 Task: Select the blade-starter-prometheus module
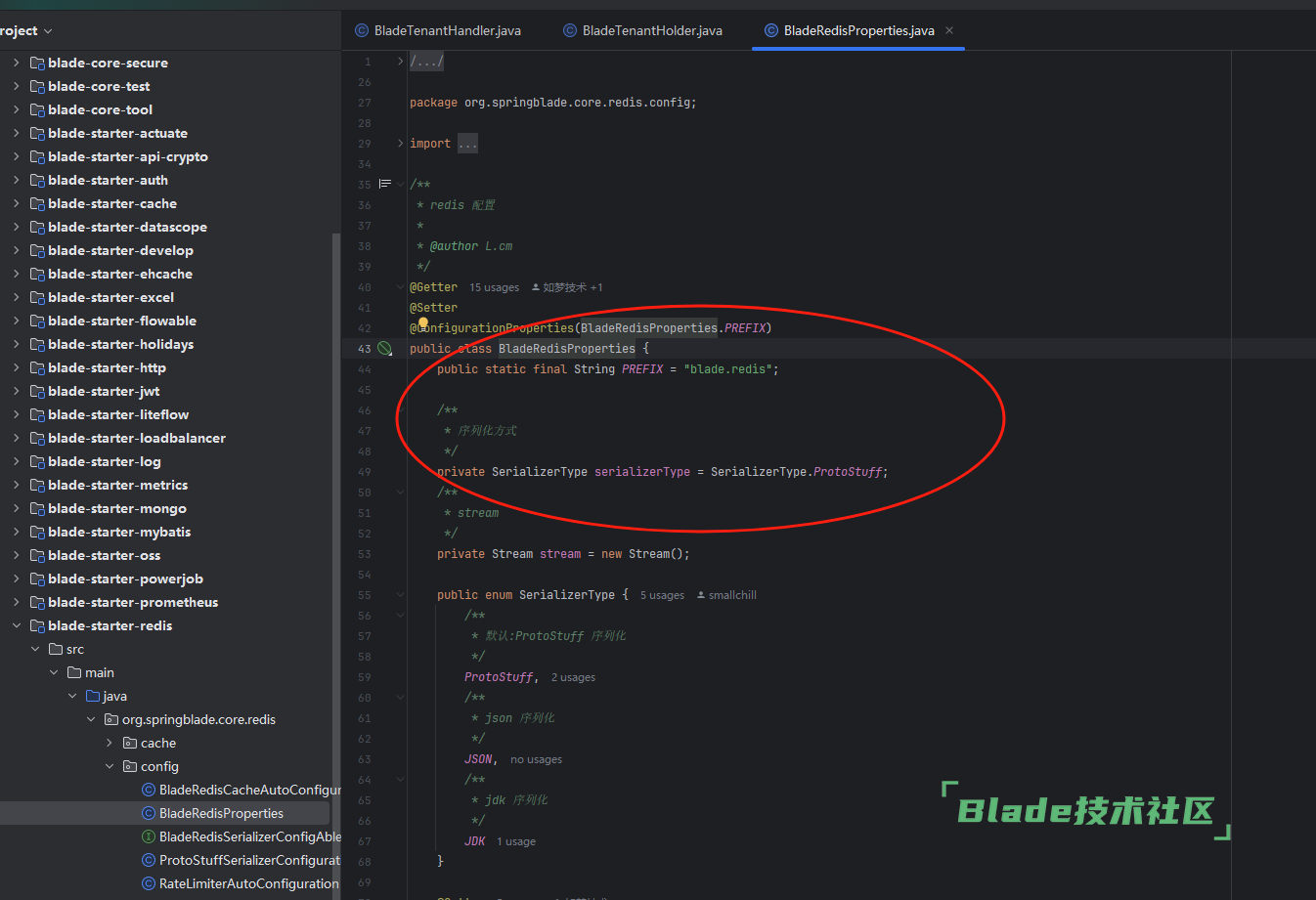[x=133, y=602]
